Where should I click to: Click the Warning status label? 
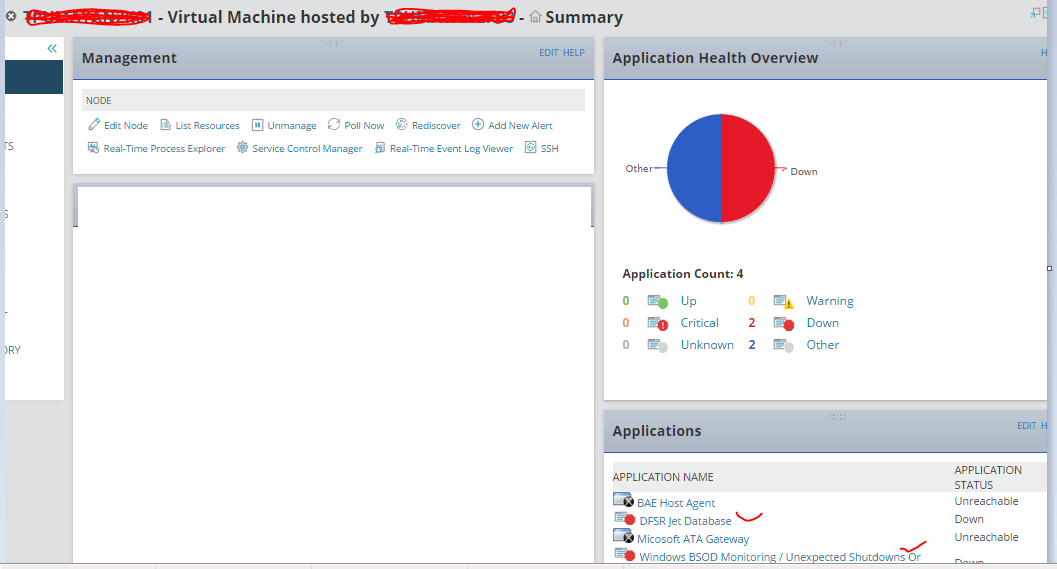click(829, 301)
